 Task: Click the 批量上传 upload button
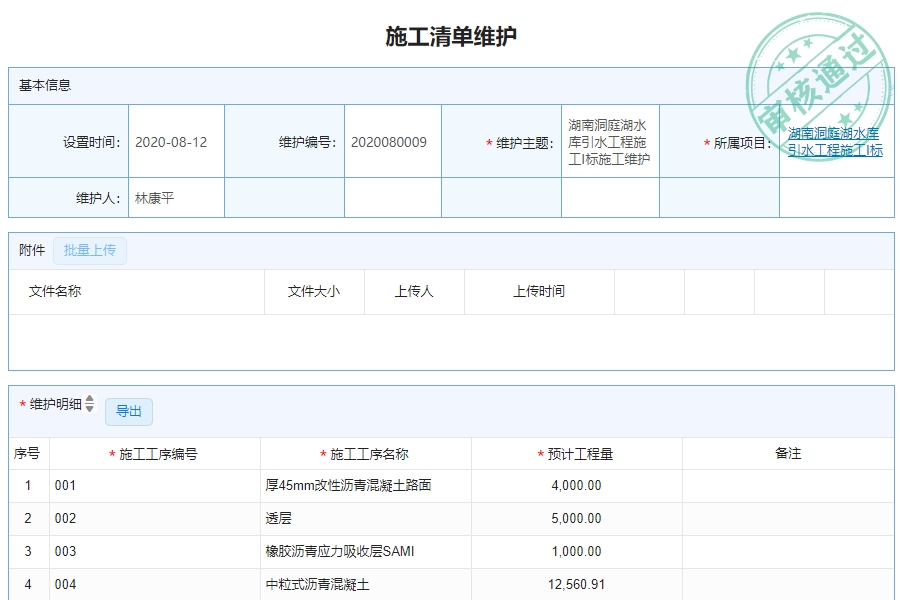pyautogui.click(x=89, y=251)
